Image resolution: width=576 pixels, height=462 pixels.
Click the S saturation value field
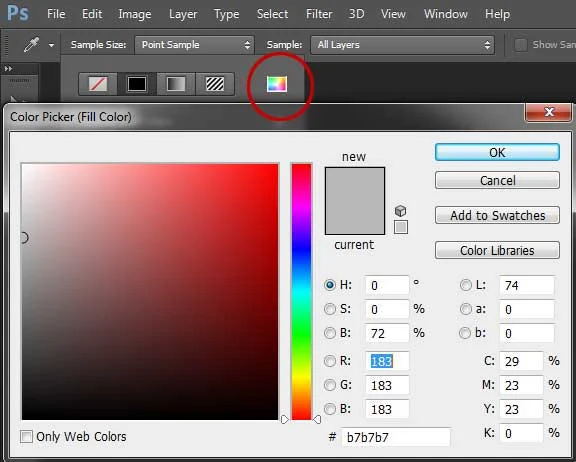tap(387, 309)
